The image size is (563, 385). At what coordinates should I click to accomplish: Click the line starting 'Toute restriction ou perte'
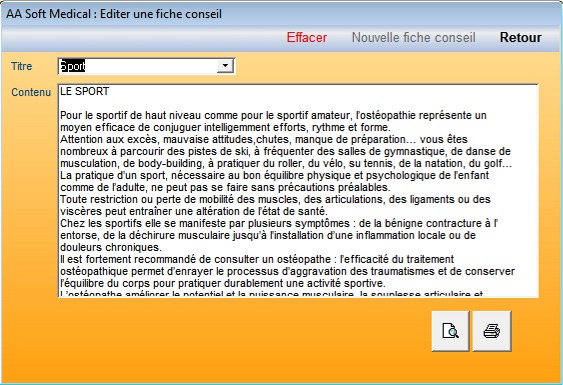click(275, 199)
